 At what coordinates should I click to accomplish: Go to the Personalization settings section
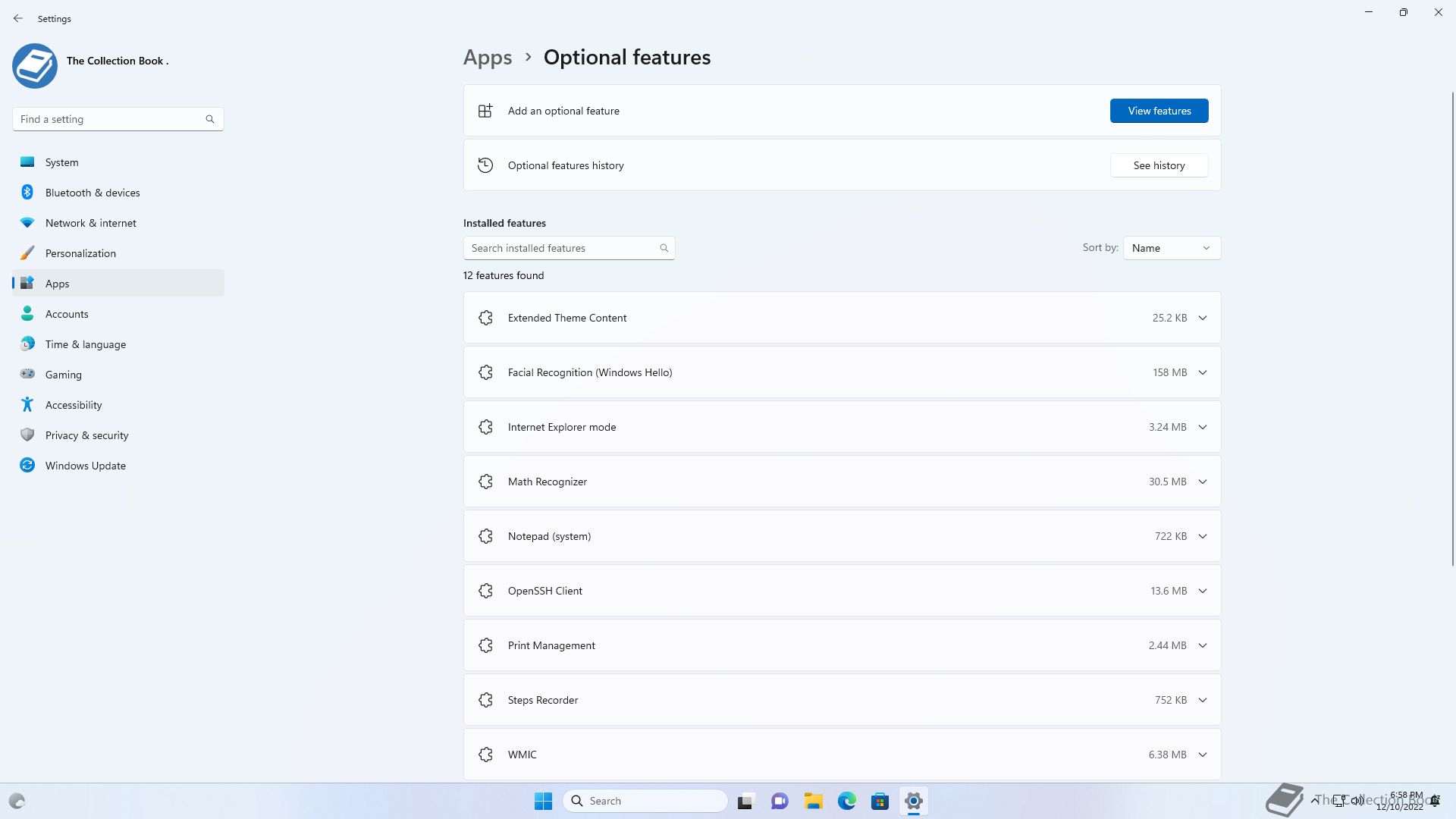tap(80, 253)
